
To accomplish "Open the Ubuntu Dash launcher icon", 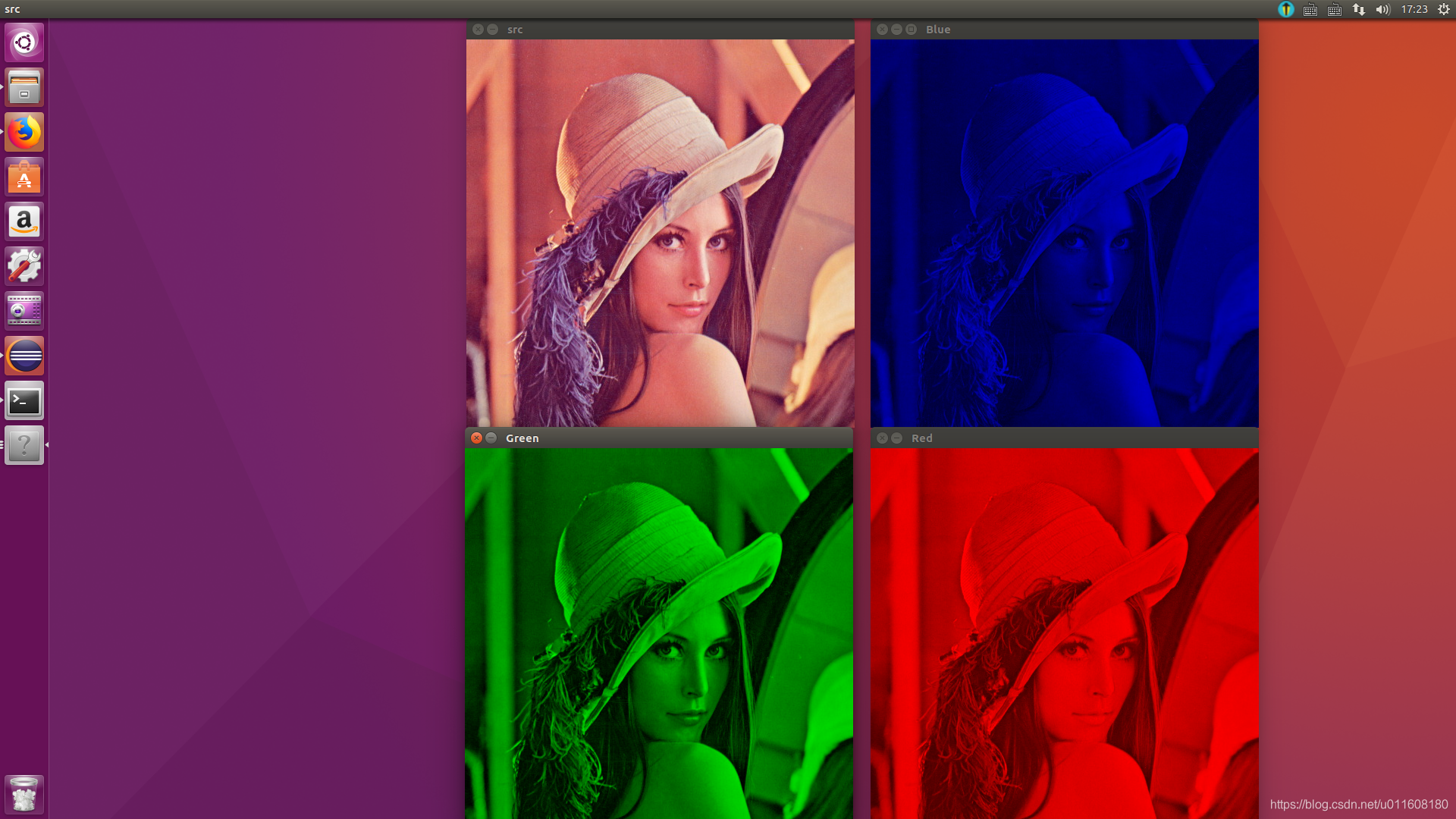I will click(24, 42).
